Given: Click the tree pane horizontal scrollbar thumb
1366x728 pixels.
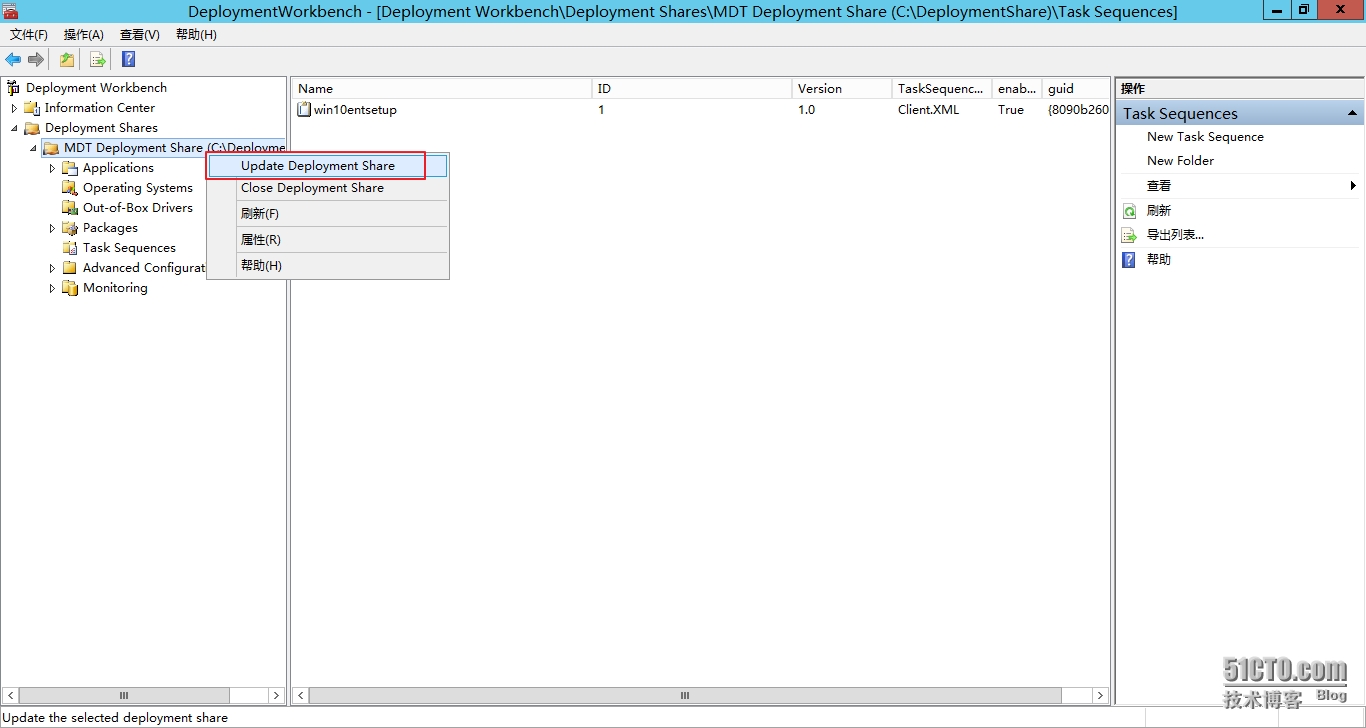Looking at the screenshot, I should pos(124,696).
